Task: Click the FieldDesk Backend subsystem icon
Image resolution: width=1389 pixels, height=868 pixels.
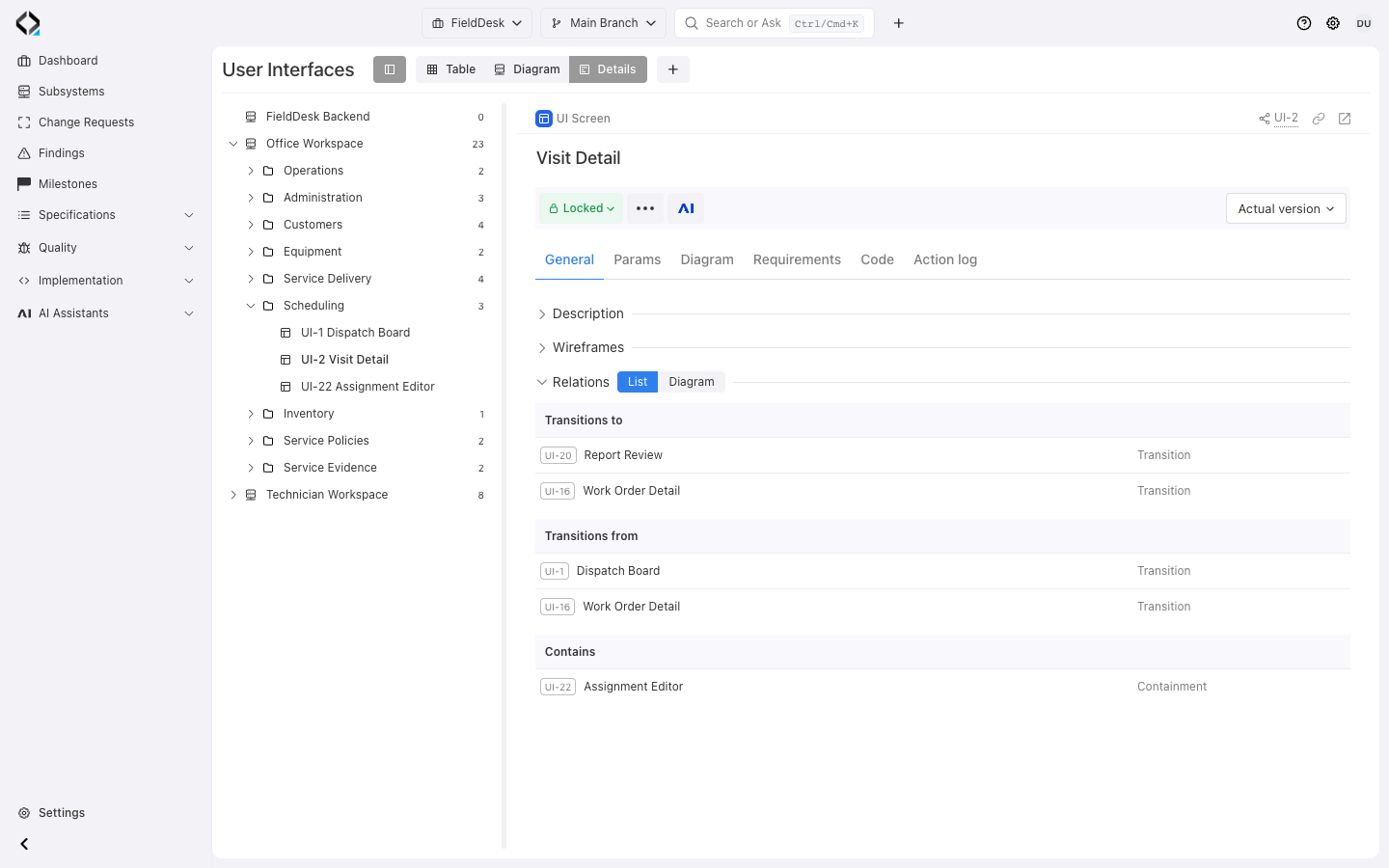Action: (x=251, y=117)
